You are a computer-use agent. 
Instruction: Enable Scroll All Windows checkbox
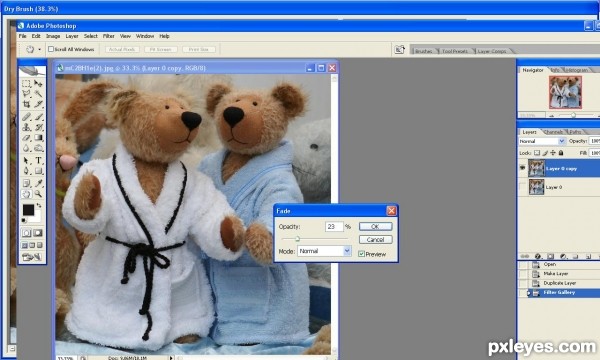pos(51,49)
